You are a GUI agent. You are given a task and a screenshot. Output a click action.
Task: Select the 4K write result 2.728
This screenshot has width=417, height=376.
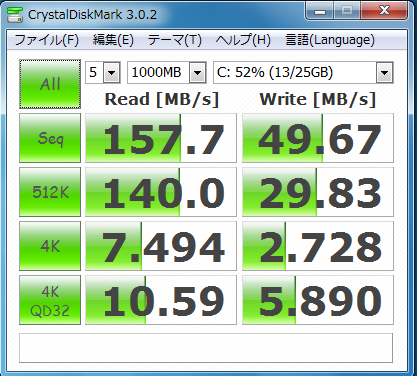(x=318, y=246)
